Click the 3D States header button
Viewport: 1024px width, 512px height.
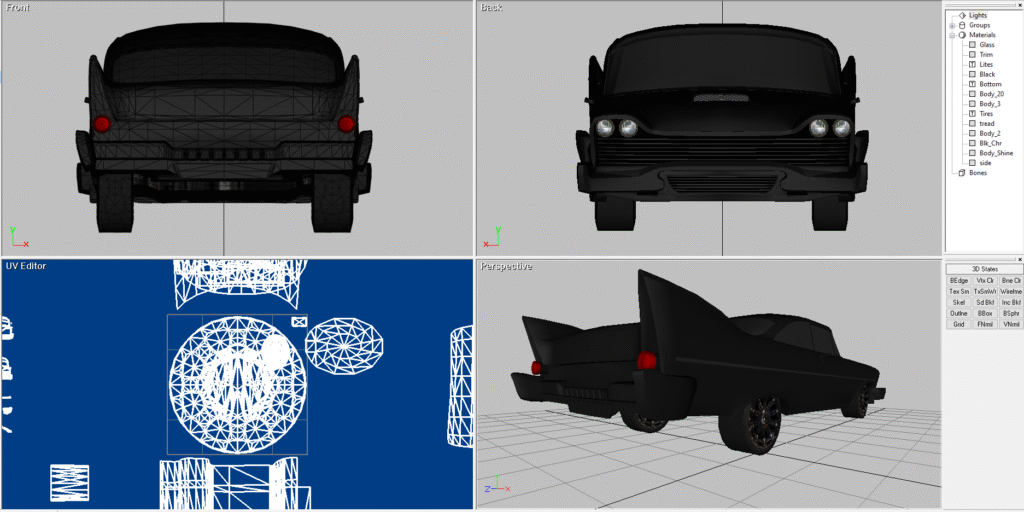[x=984, y=269]
